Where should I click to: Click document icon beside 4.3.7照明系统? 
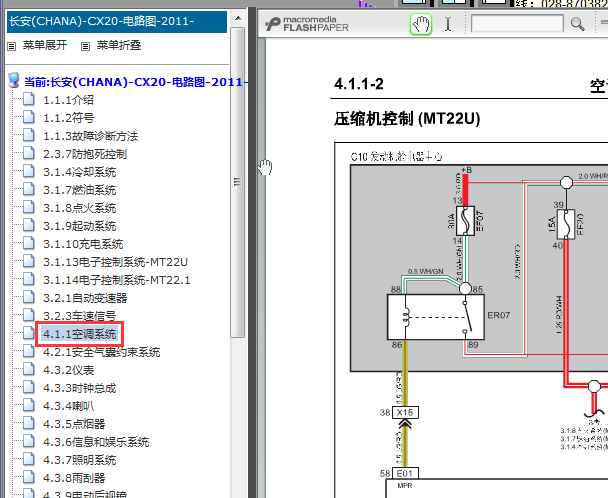(x=29, y=459)
